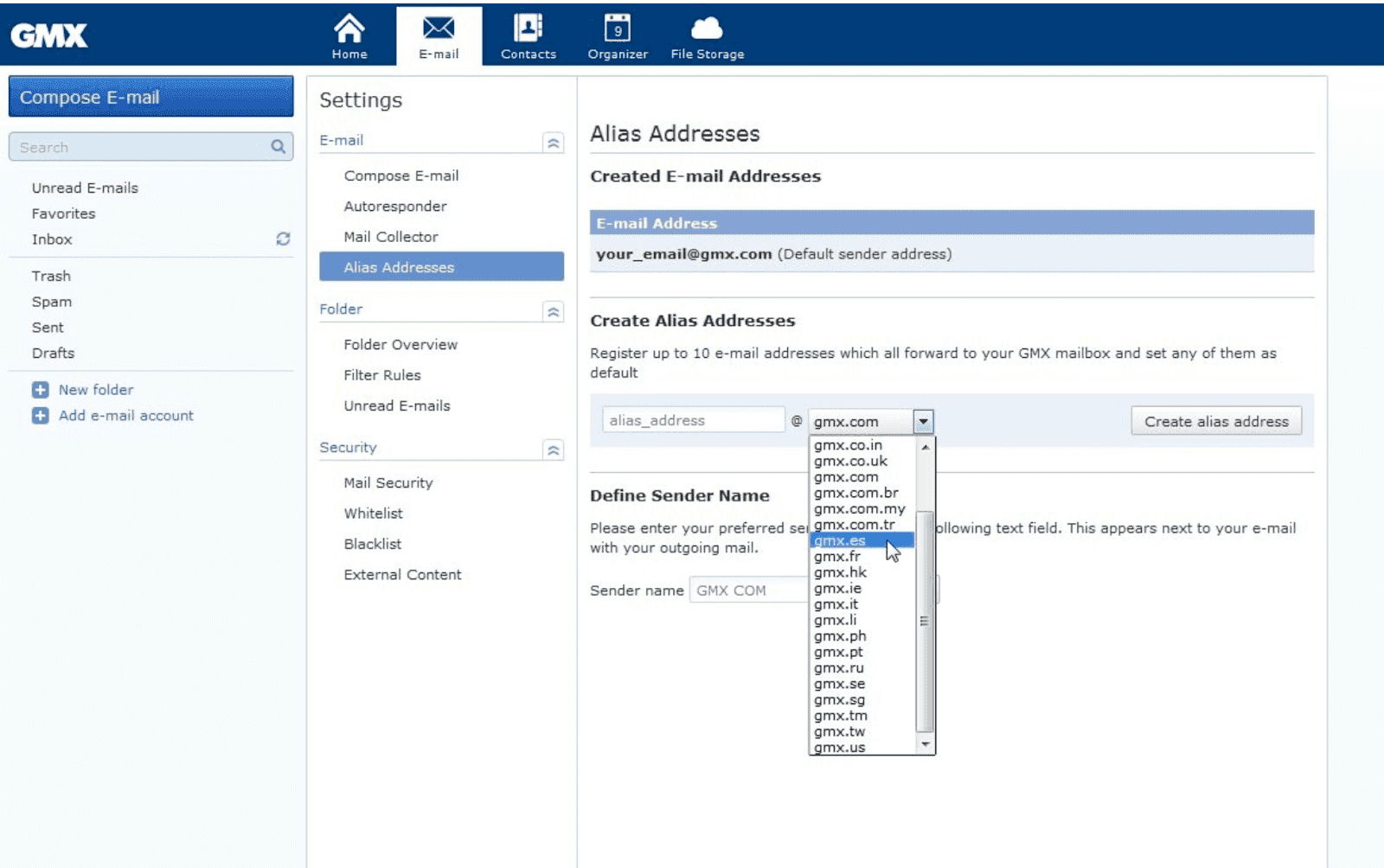This screenshot has height=868, width=1384.
Task: Open Mail Collector settings
Action: click(x=391, y=237)
